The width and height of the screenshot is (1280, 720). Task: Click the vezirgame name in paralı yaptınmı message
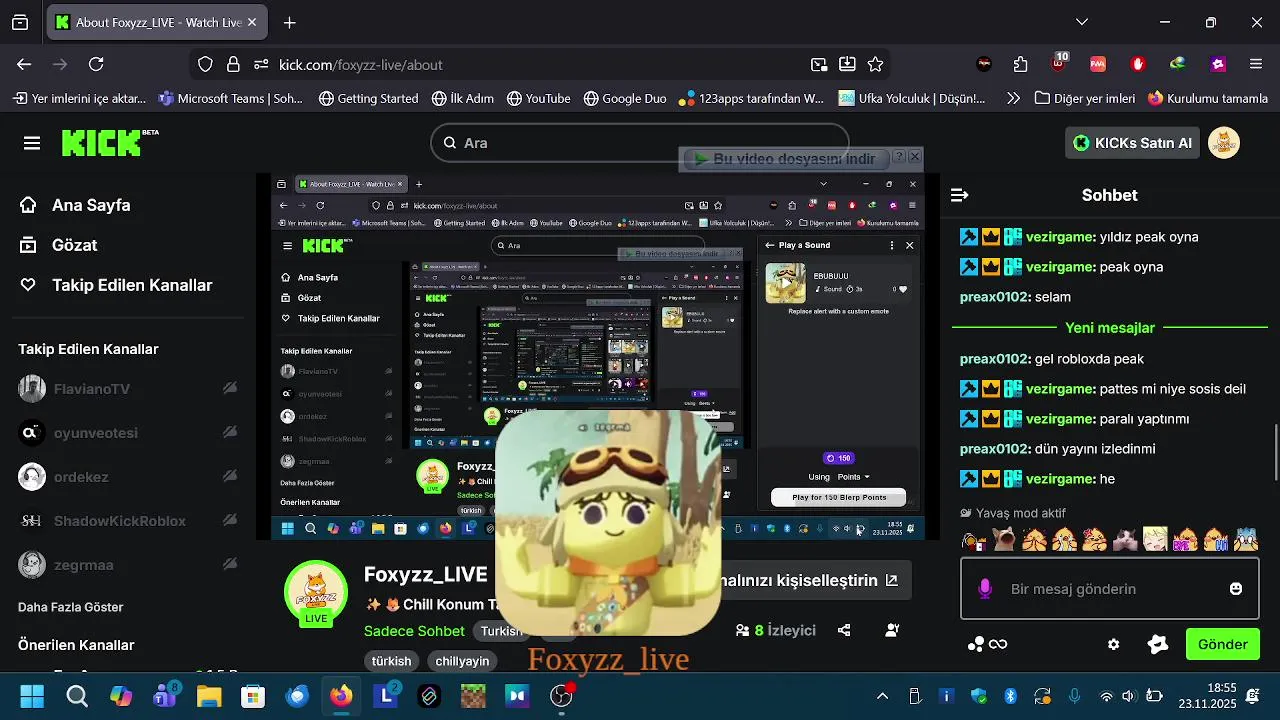coord(1060,419)
